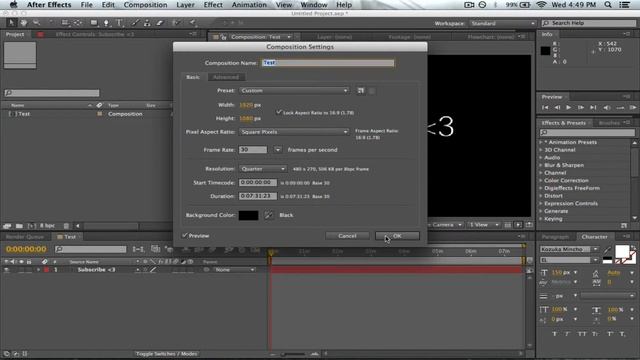Switch to the Advanced tab
The height and width of the screenshot is (360, 640).
click(x=226, y=77)
